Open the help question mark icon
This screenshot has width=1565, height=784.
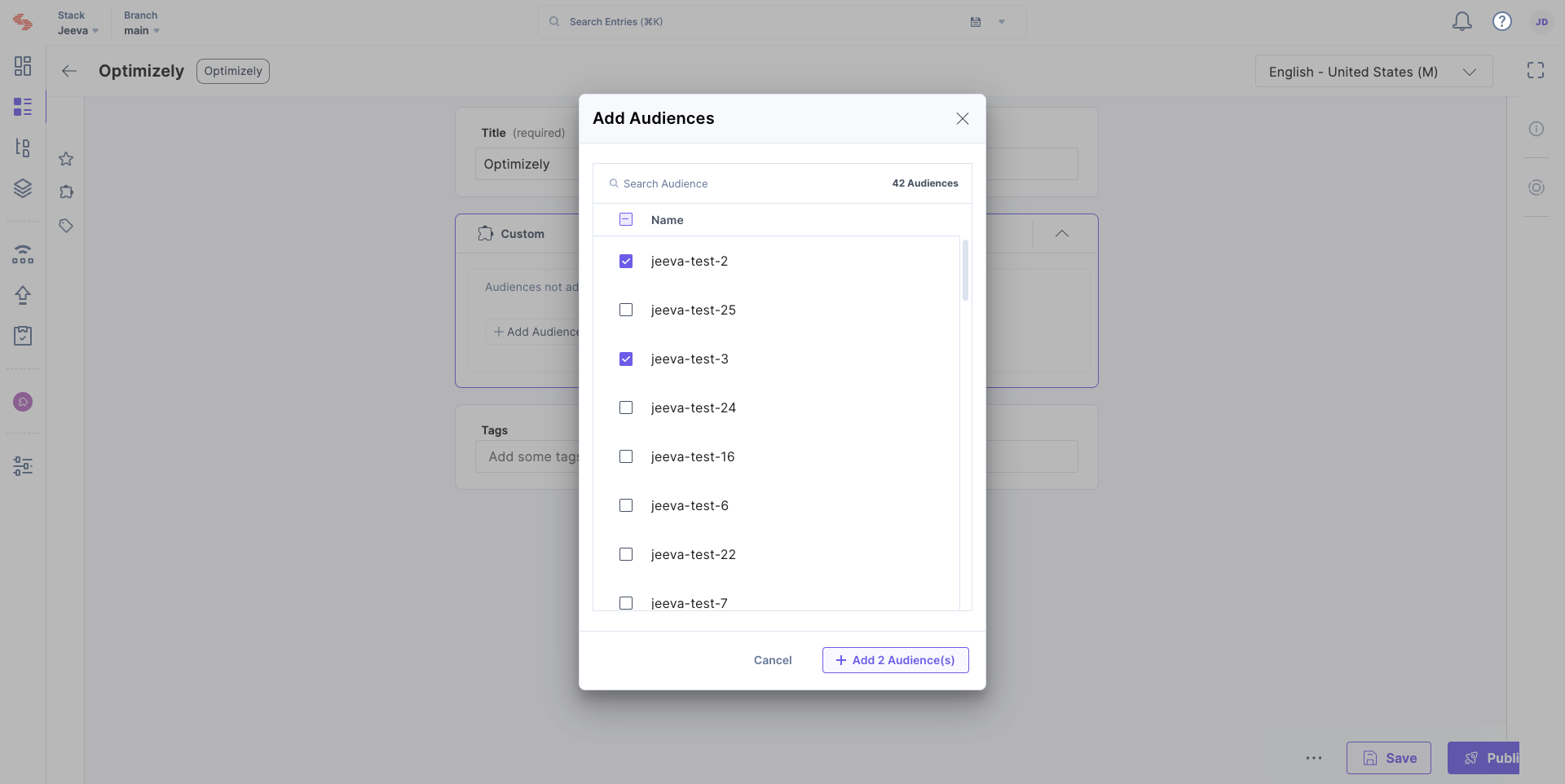click(1502, 22)
